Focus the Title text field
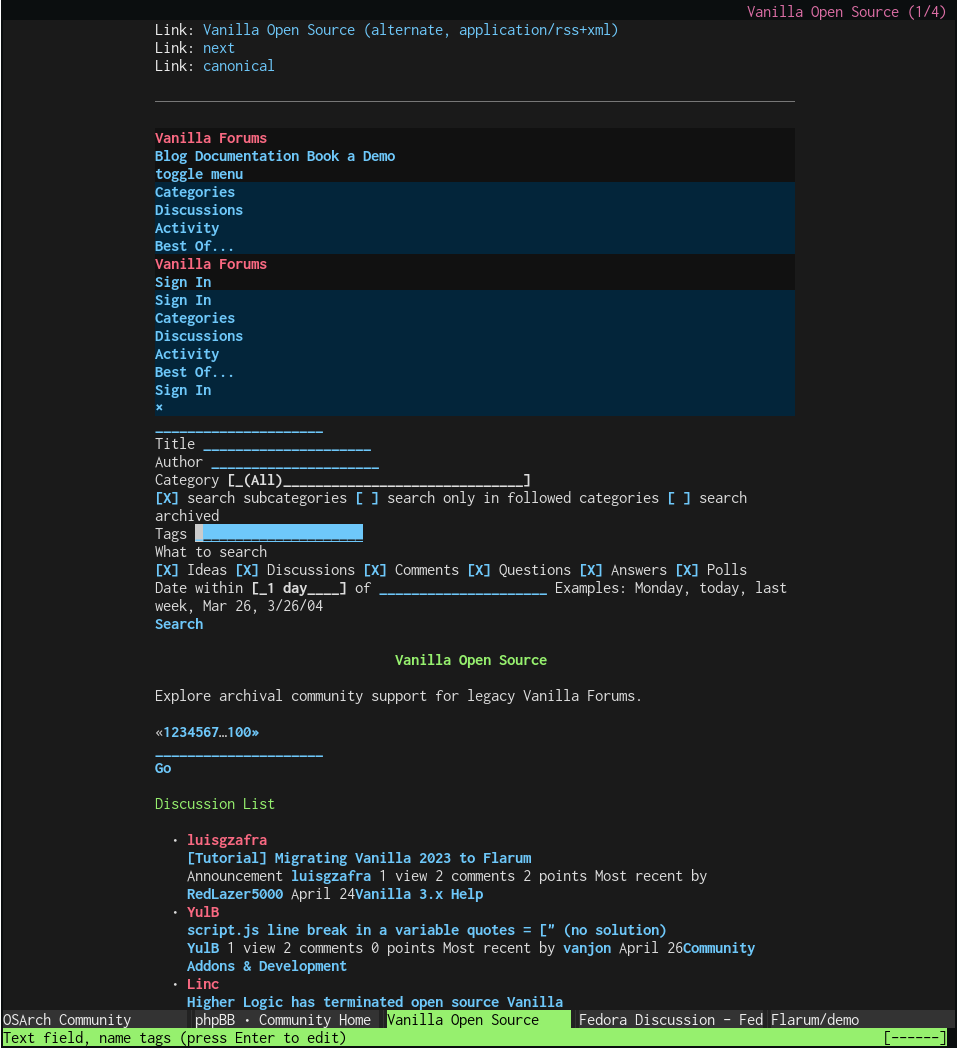Image resolution: width=957 pixels, height=1048 pixels. 287,444
